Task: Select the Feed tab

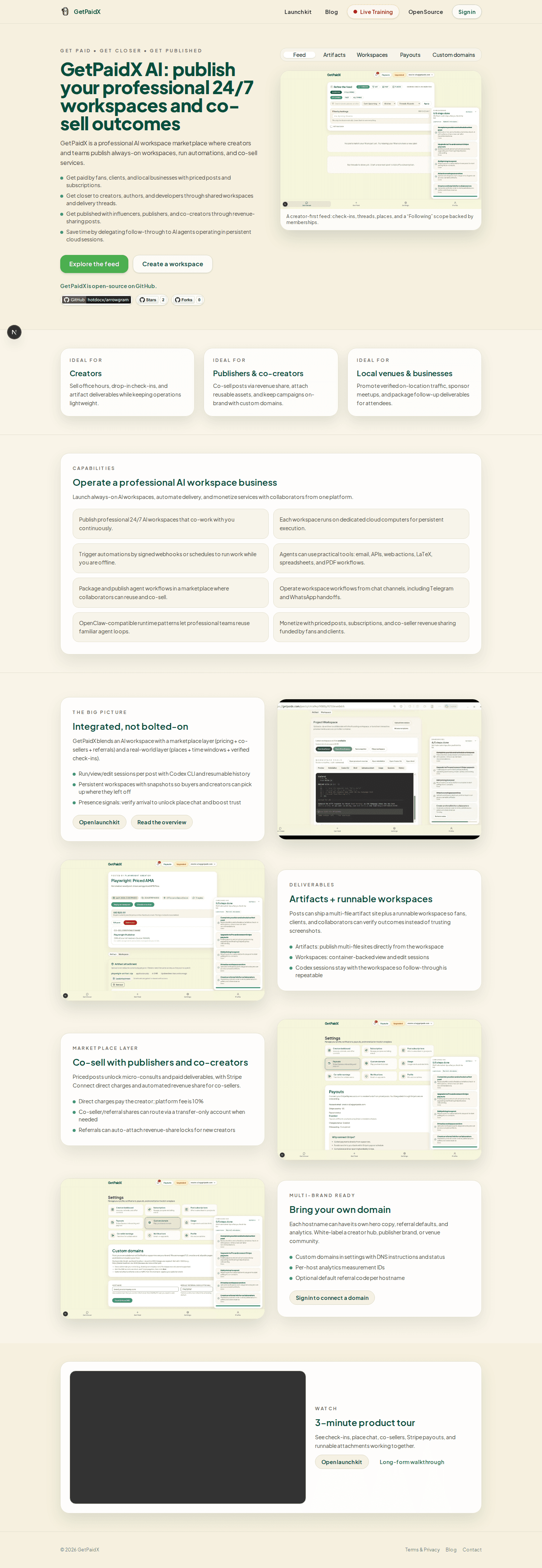Action: (299, 55)
